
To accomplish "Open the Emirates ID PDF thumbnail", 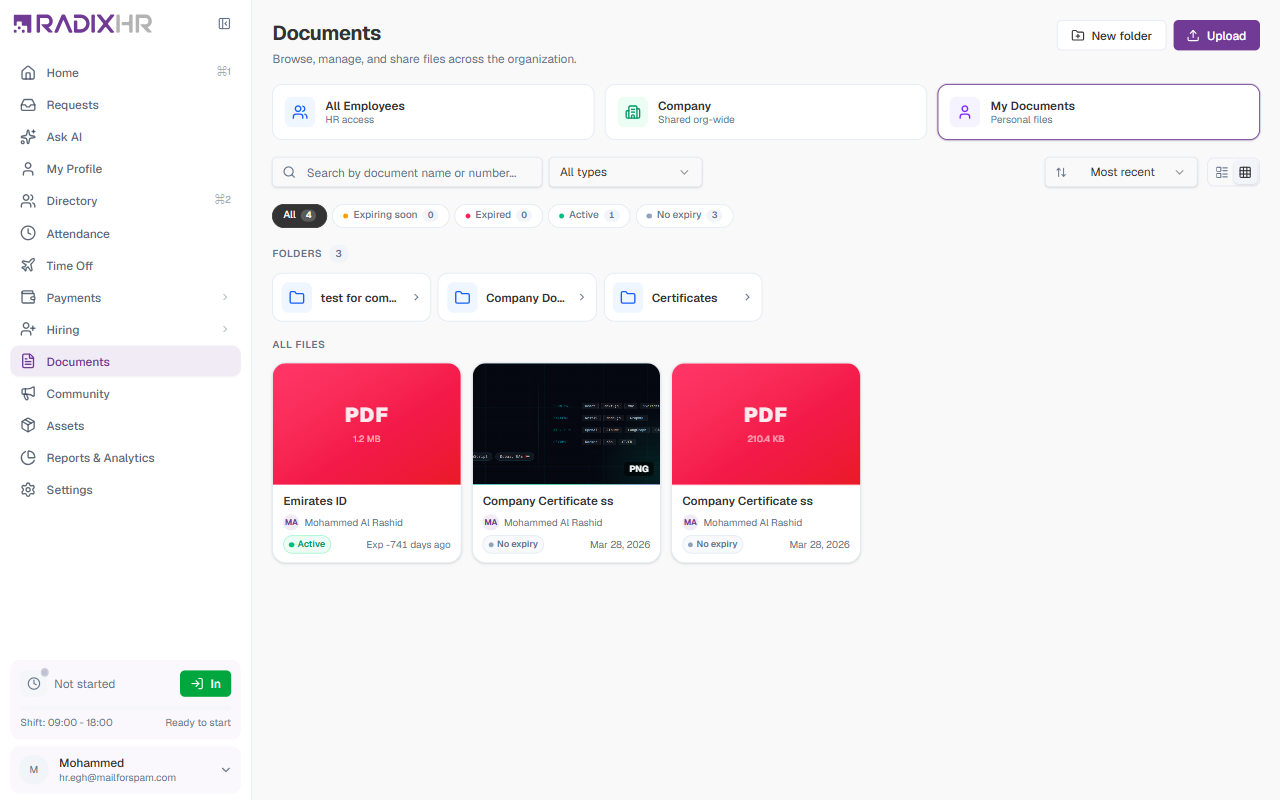I will 367,424.
